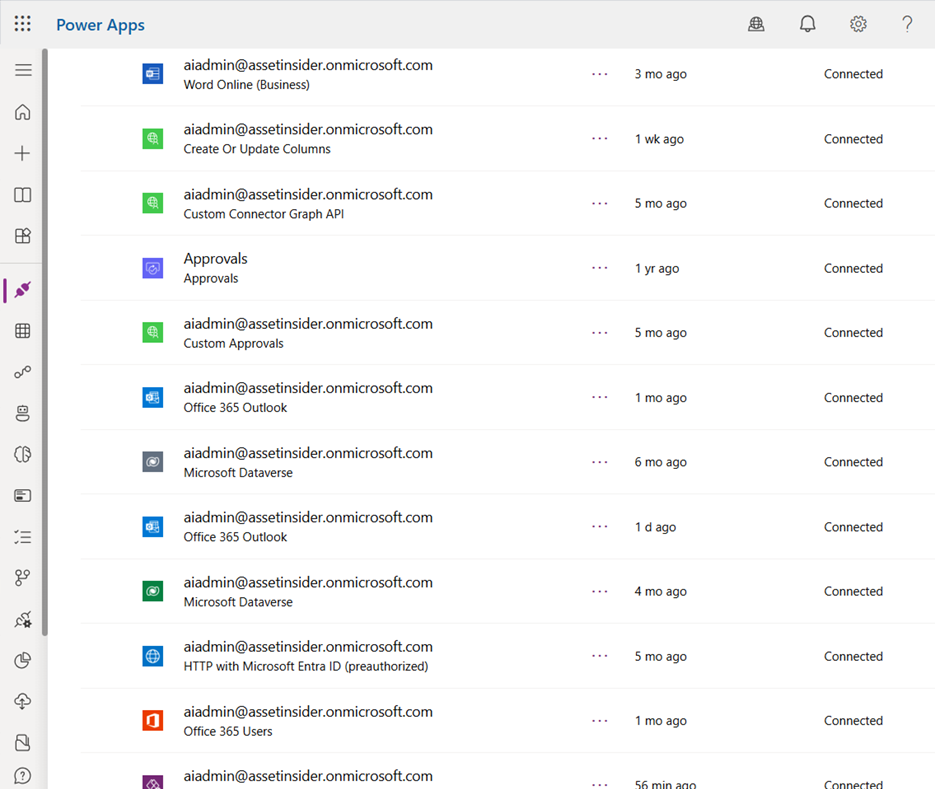Viewport: 935px width, 789px height.
Task: Open the settings gear in the header
Action: pyautogui.click(x=858, y=24)
